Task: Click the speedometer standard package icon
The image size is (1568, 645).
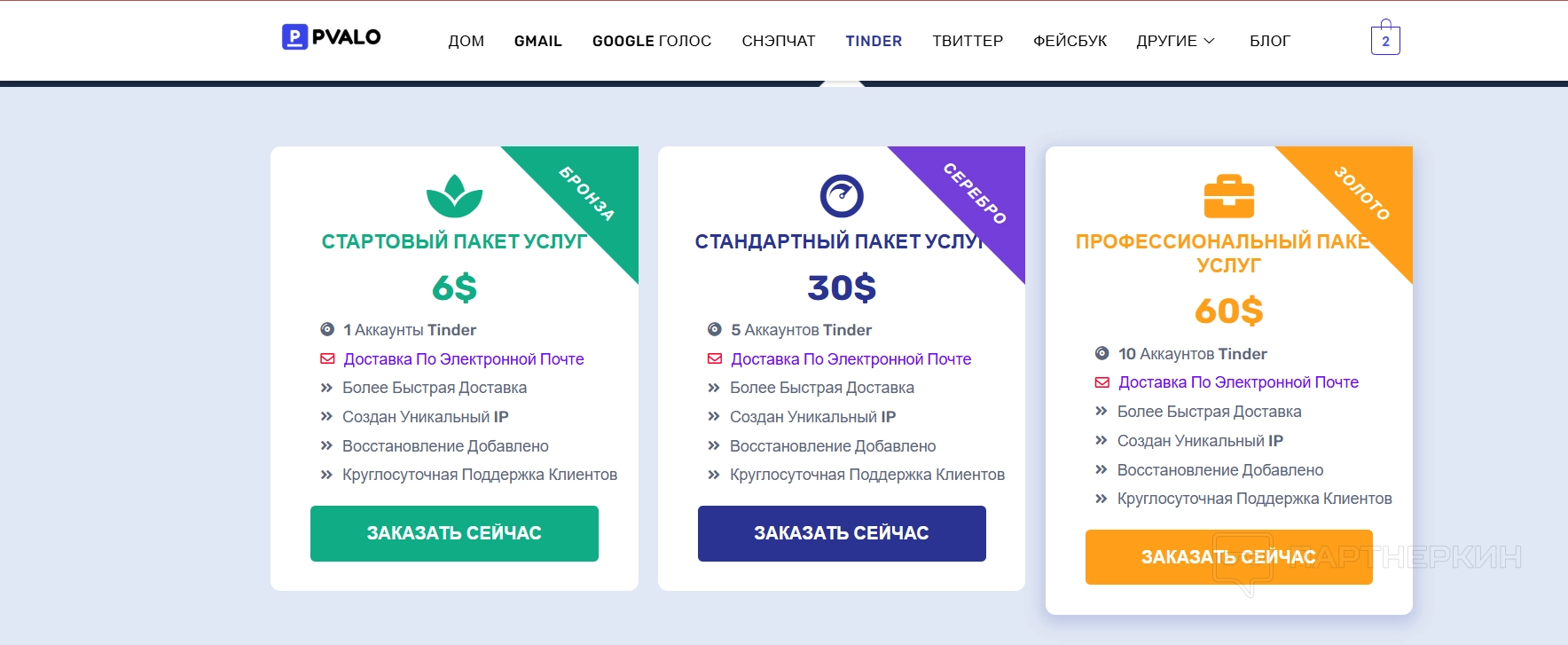Action: 842,196
